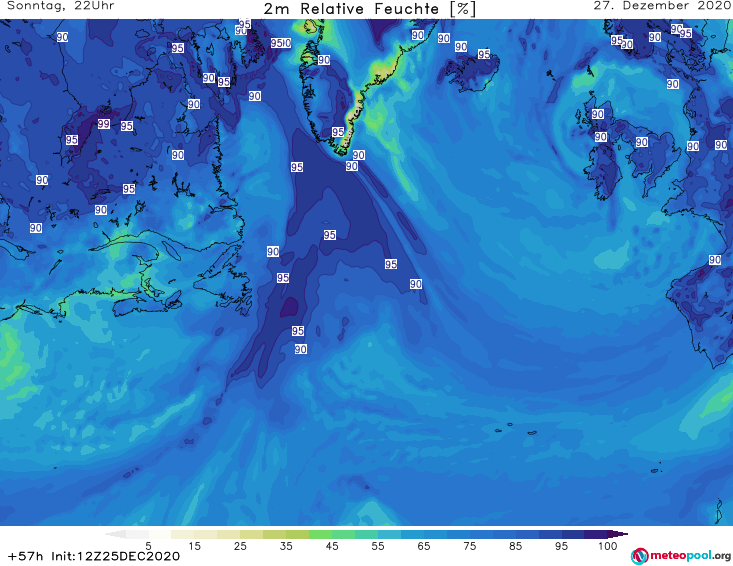This screenshot has height=566, width=733.
Task: Click the '95' value in the color legend
Action: coord(561,546)
